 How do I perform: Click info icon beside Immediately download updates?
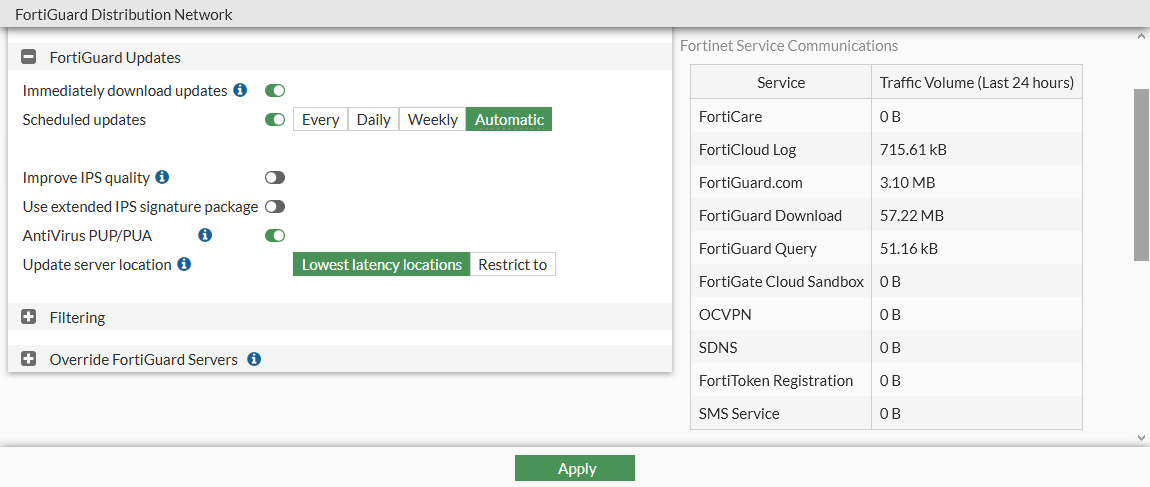click(240, 91)
